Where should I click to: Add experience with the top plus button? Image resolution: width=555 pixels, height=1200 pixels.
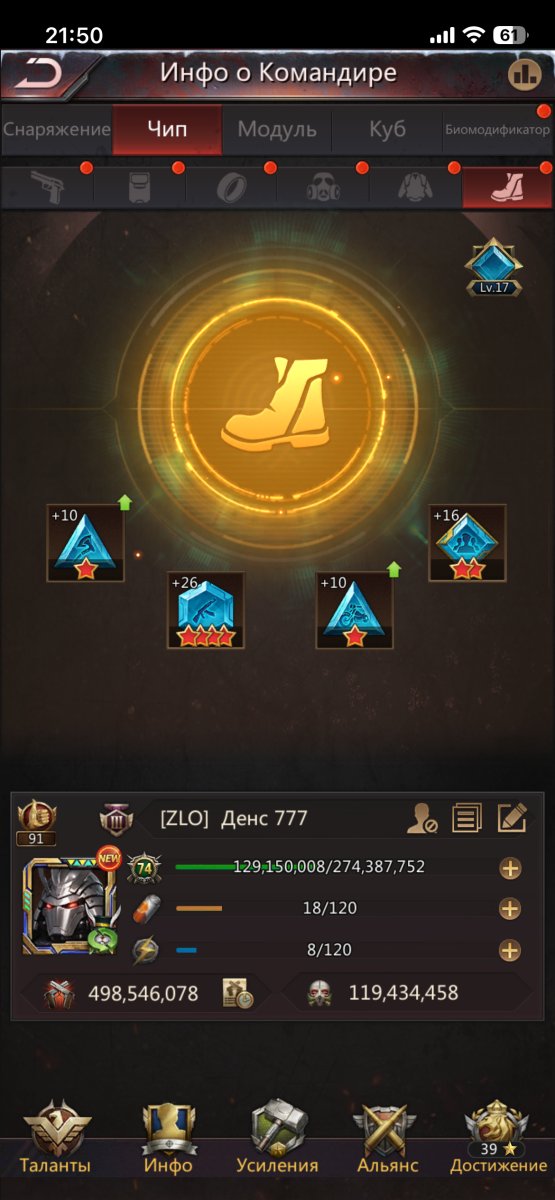(x=510, y=868)
